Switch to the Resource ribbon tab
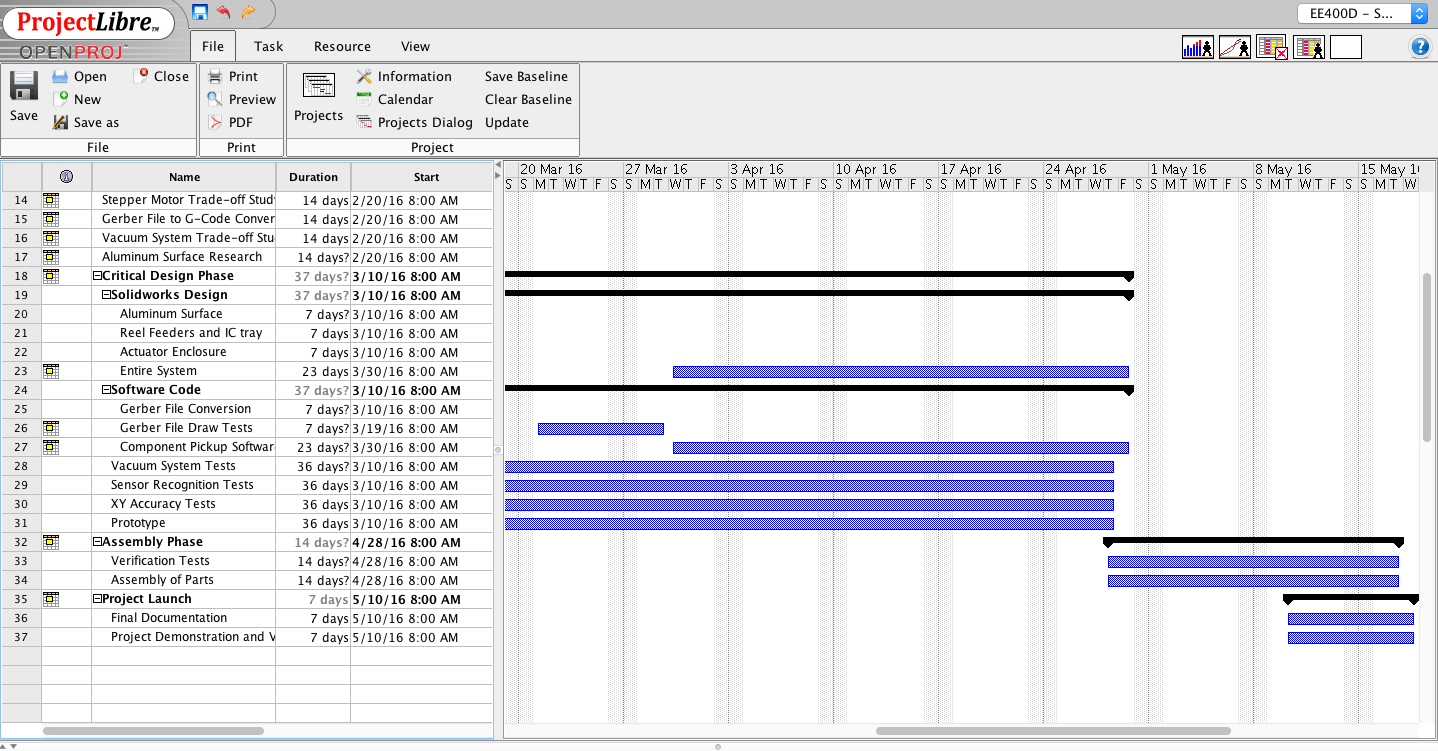 click(x=342, y=46)
